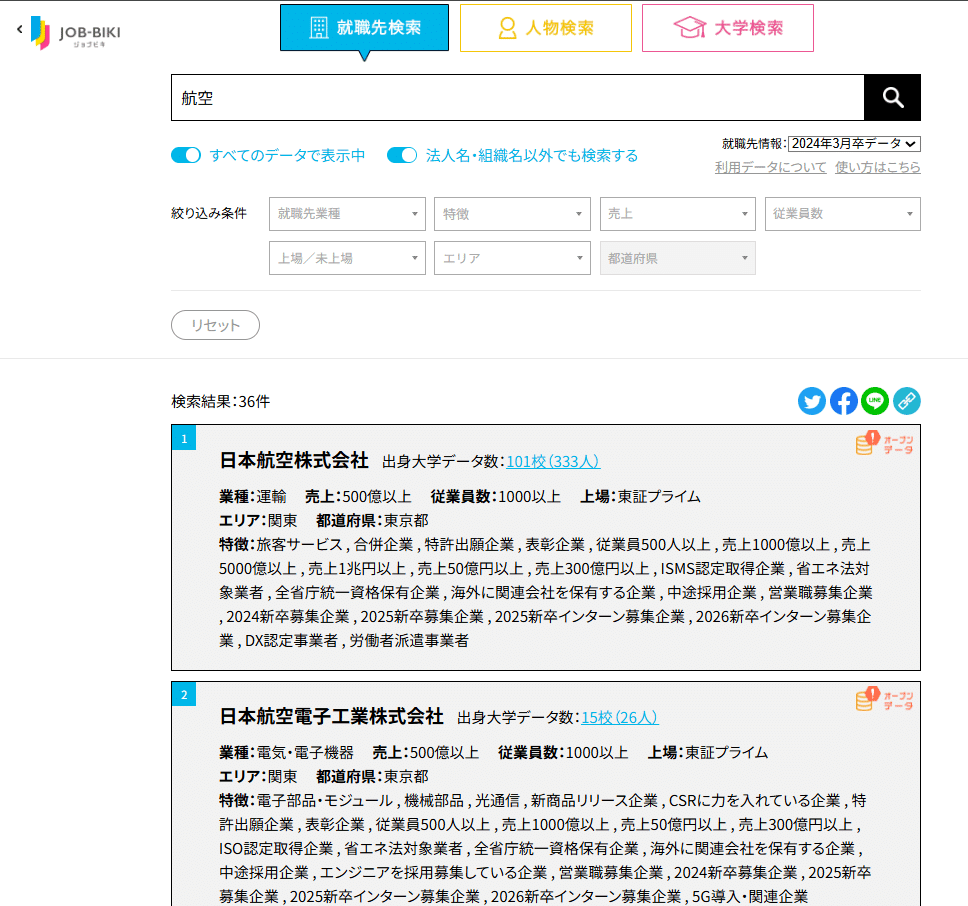This screenshot has width=968, height=906.
Task: Select the 大学検索 tab
Action: (x=727, y=27)
